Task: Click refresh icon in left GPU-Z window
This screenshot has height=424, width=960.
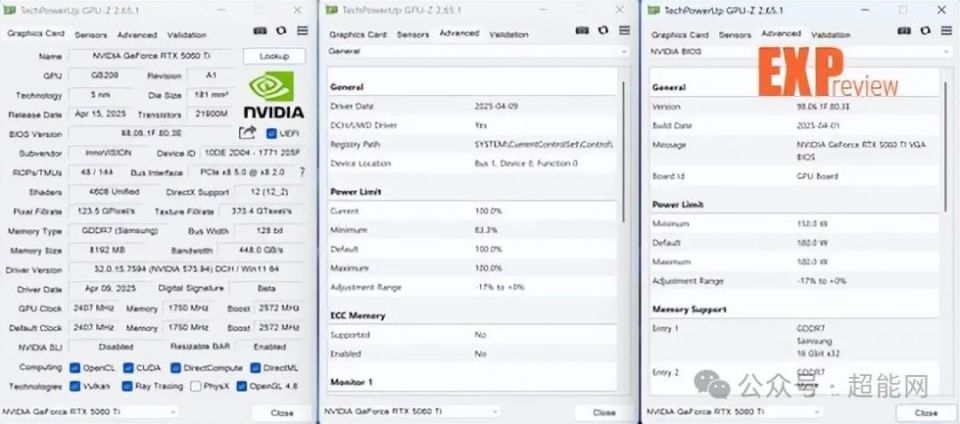Action: tap(281, 31)
